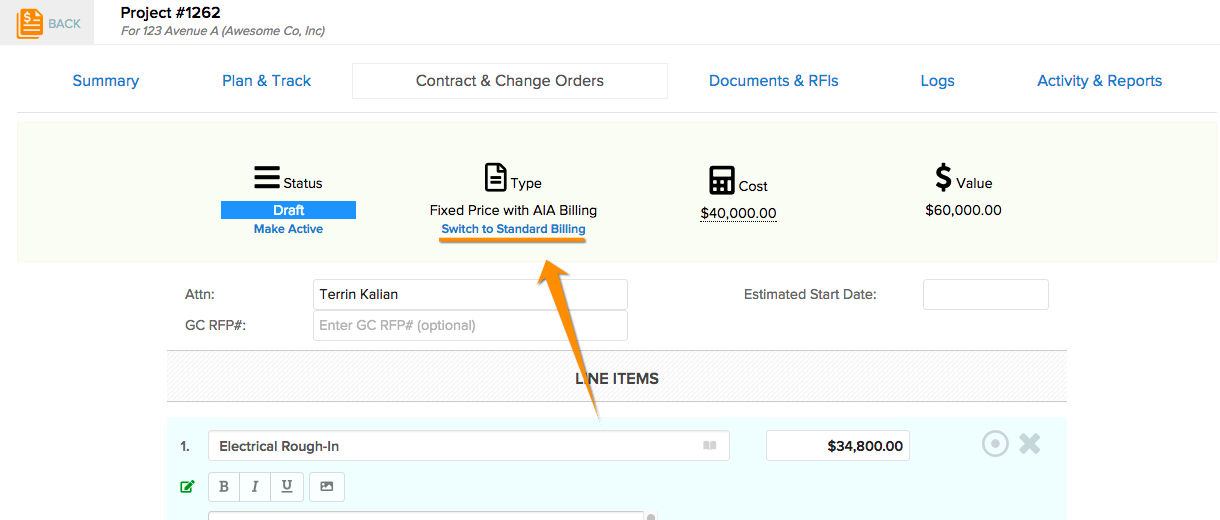Image resolution: width=1220 pixels, height=520 pixels.
Task: Click the Status list icon
Action: 267,178
